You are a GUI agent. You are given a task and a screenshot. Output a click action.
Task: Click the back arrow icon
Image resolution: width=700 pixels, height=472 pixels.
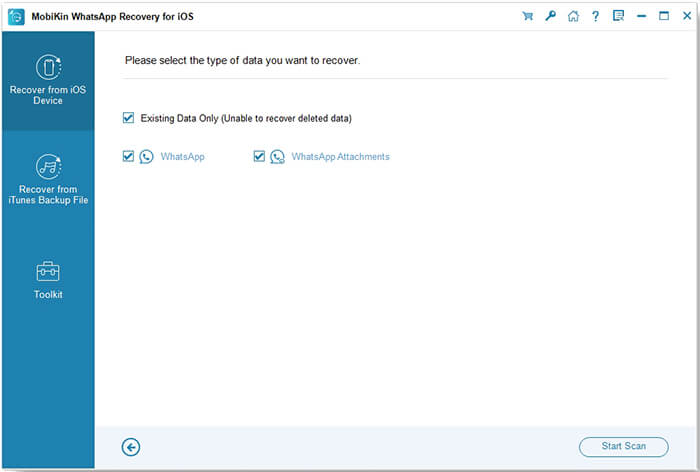pyautogui.click(x=130, y=447)
